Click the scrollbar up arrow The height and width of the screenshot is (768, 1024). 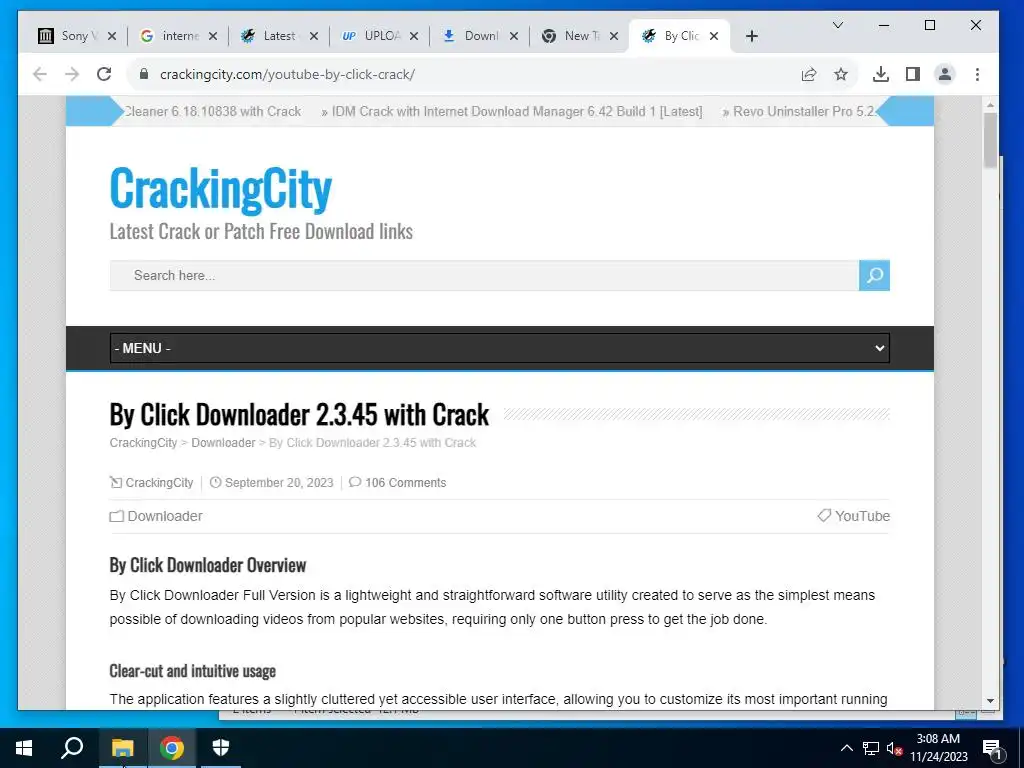tap(990, 104)
